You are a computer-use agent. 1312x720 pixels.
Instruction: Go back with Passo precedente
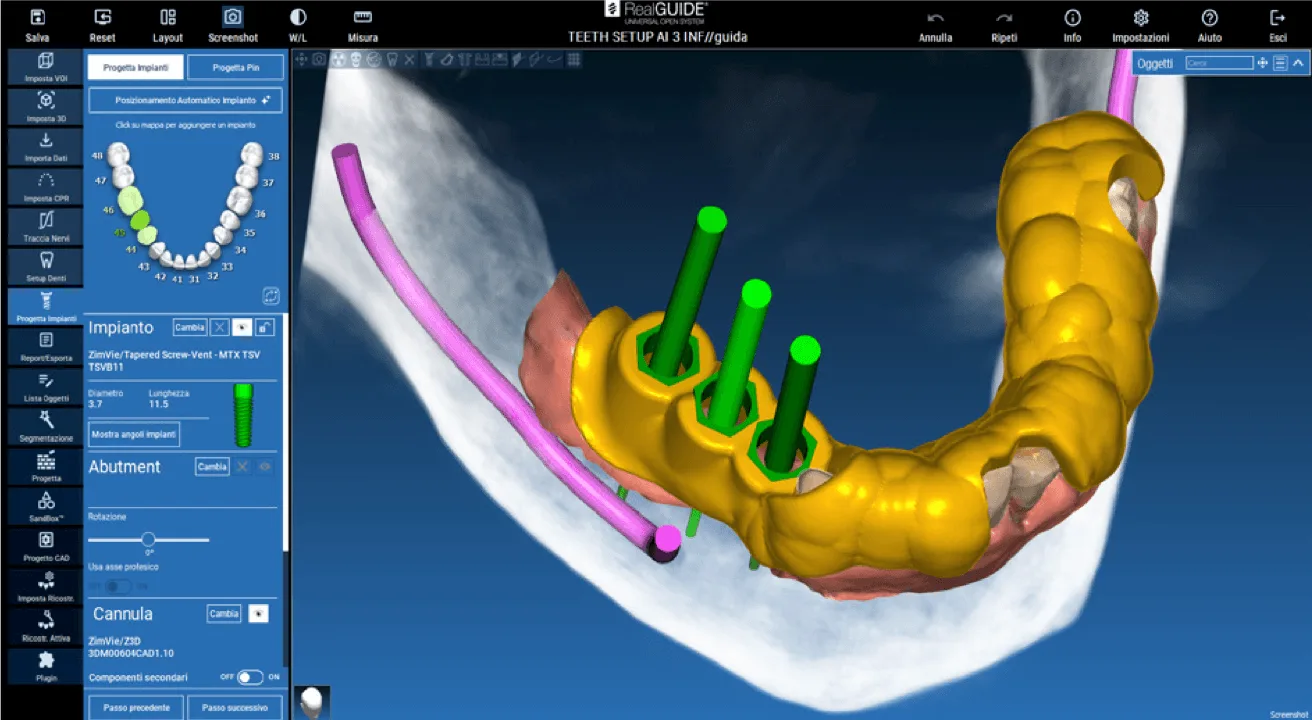135,707
